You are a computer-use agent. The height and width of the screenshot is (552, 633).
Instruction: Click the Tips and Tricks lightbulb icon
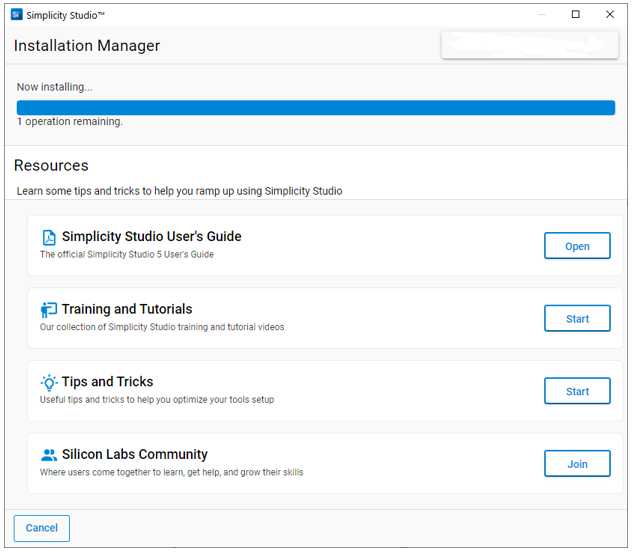pos(49,383)
